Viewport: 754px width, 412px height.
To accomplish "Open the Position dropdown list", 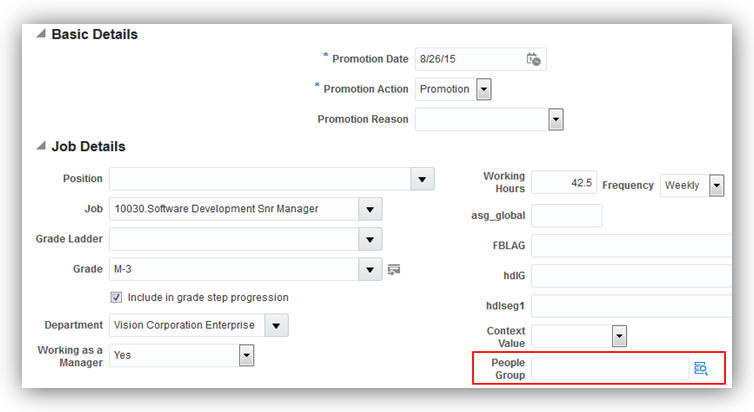I will [424, 179].
